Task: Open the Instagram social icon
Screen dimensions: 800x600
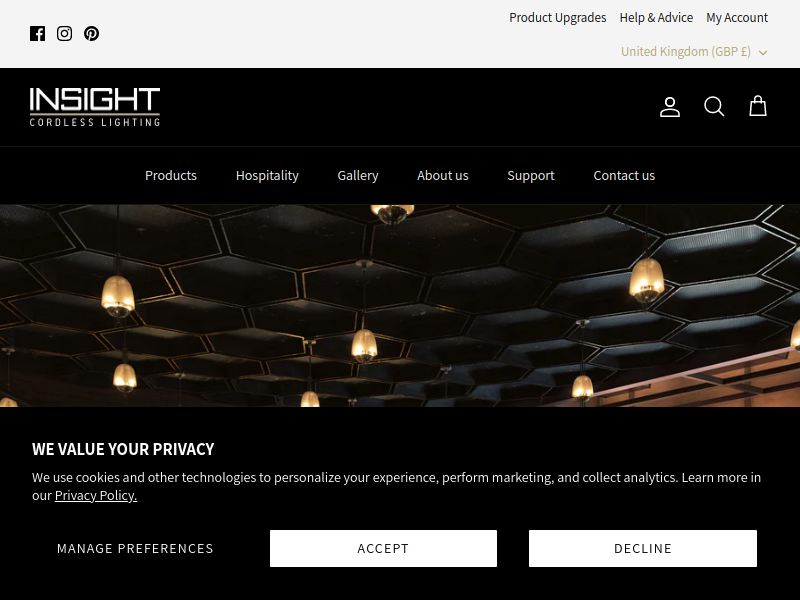Action: click(x=64, y=34)
